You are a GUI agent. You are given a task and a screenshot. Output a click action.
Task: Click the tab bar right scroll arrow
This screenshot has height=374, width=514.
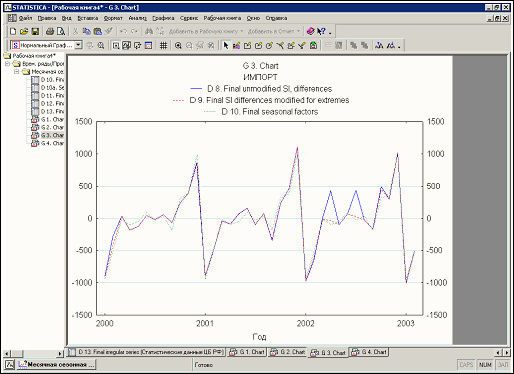pos(507,352)
